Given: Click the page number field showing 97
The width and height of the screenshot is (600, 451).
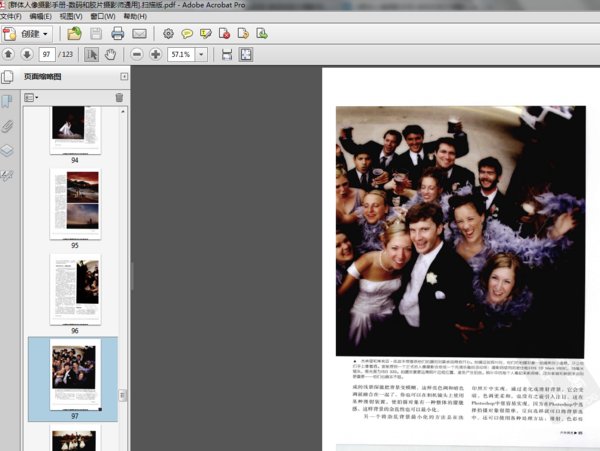Looking at the screenshot, I should click(47, 54).
